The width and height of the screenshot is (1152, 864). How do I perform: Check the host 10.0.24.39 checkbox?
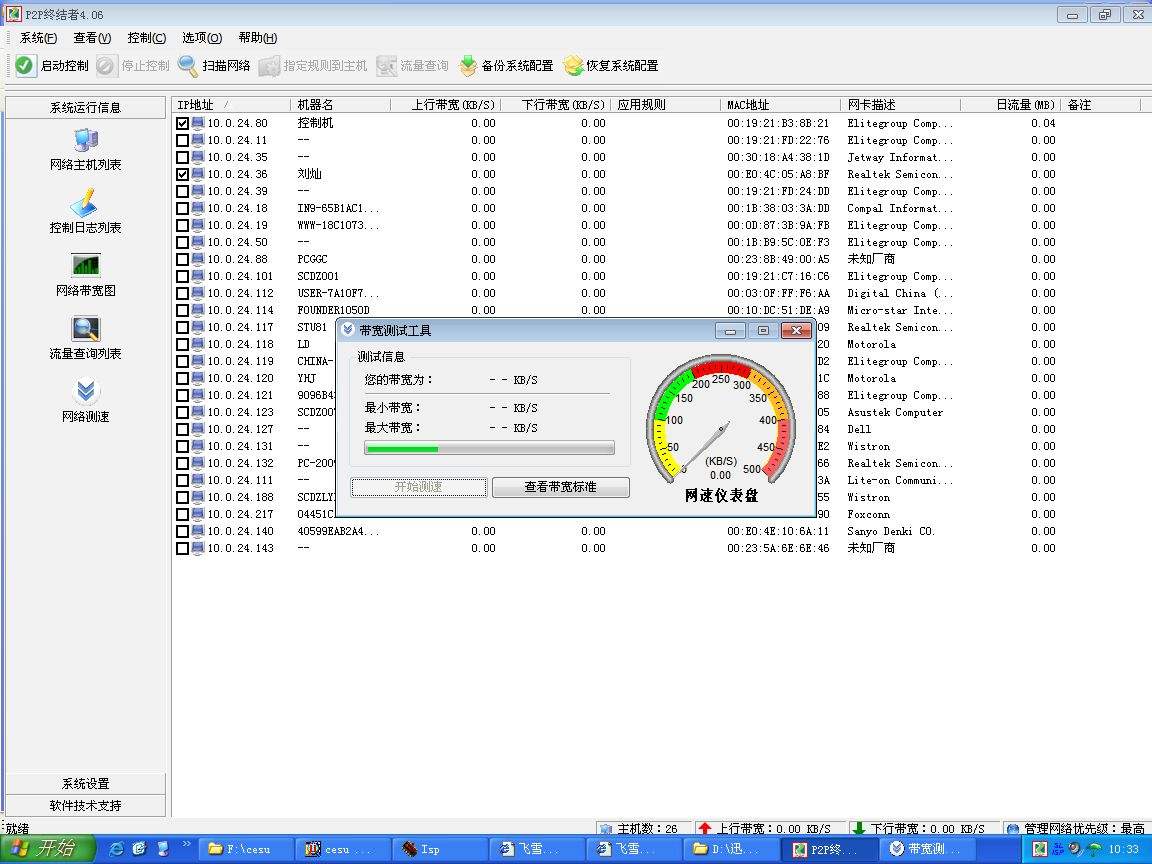[x=182, y=191]
